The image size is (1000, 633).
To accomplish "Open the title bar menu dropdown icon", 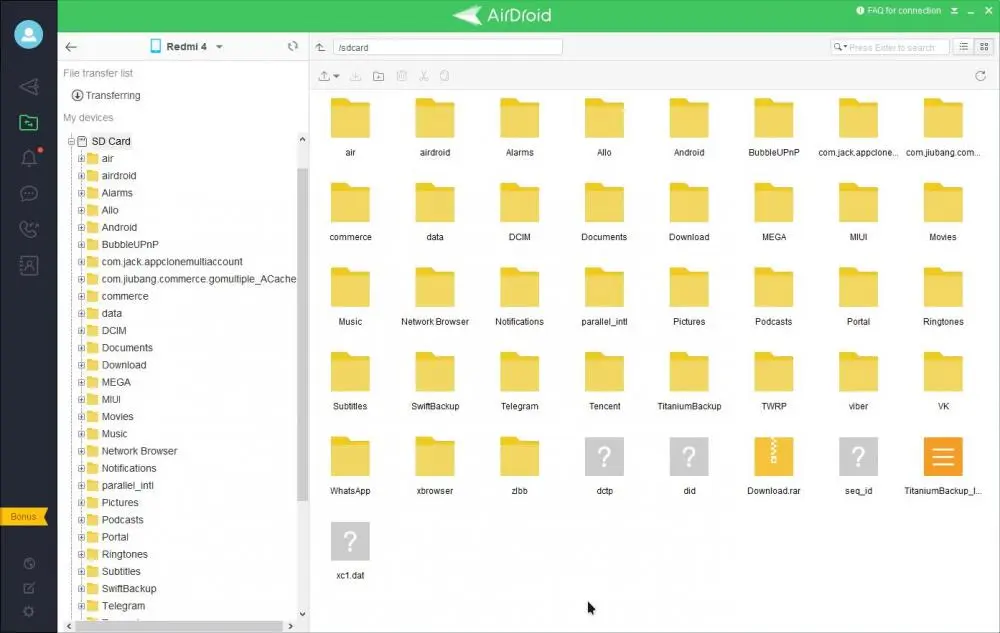I will click(x=954, y=11).
